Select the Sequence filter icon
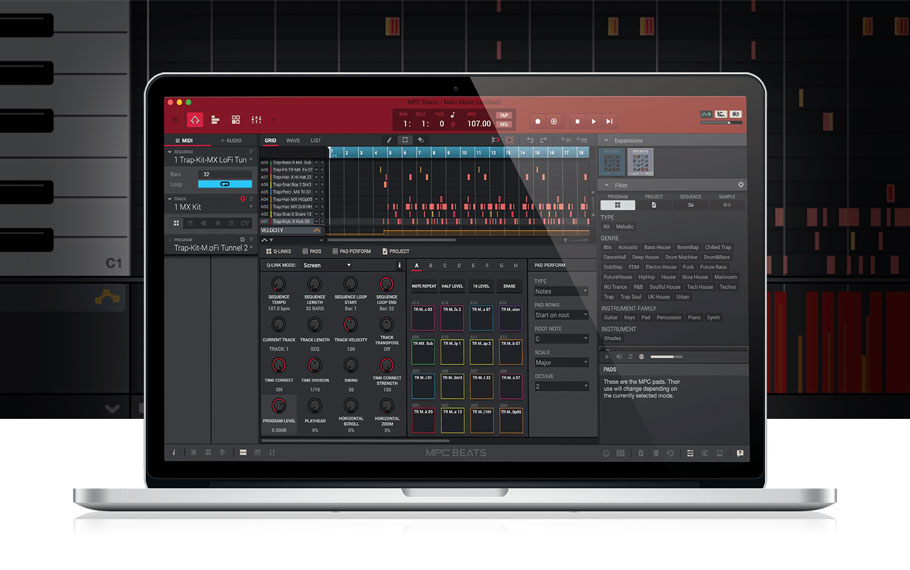This screenshot has height=570, width=910. (691, 205)
